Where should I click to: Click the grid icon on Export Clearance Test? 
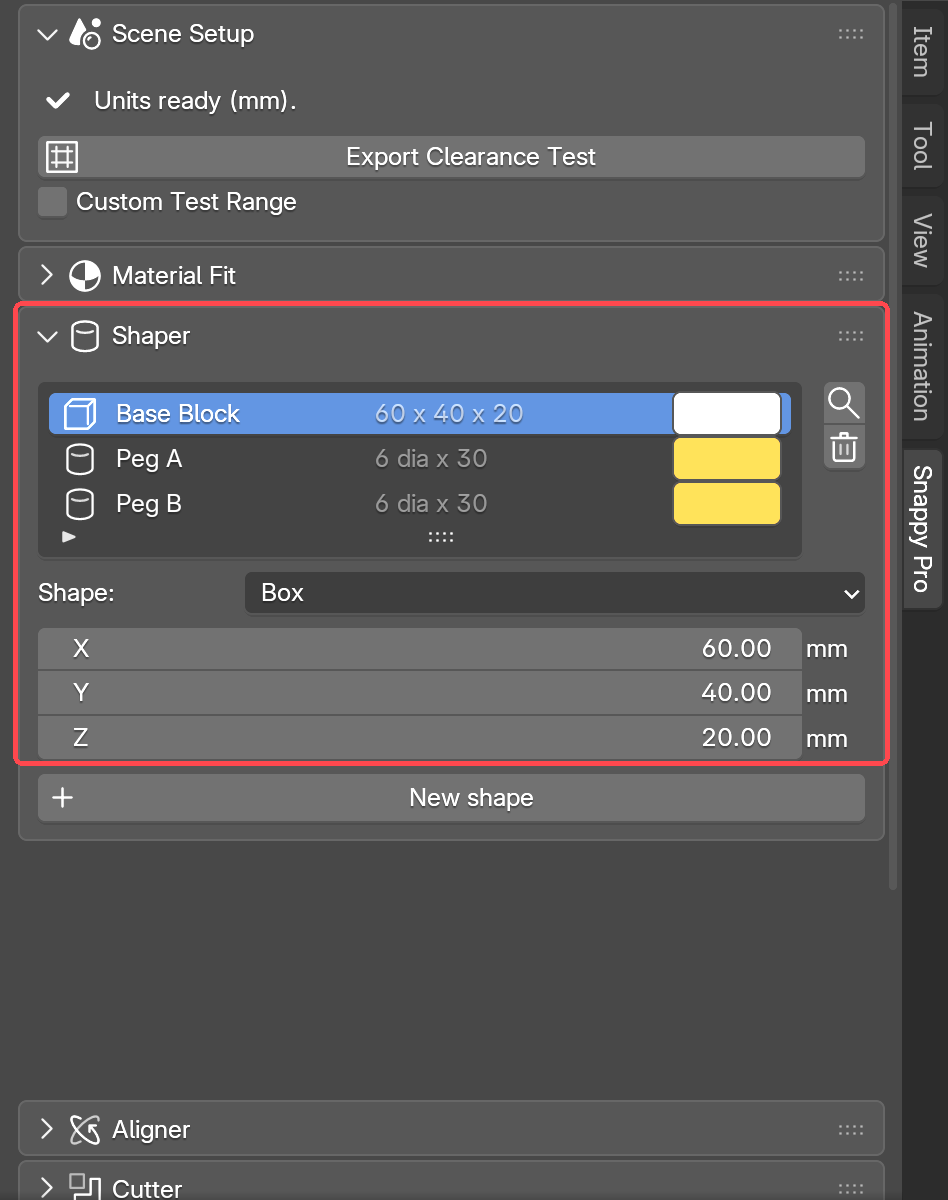tap(62, 157)
